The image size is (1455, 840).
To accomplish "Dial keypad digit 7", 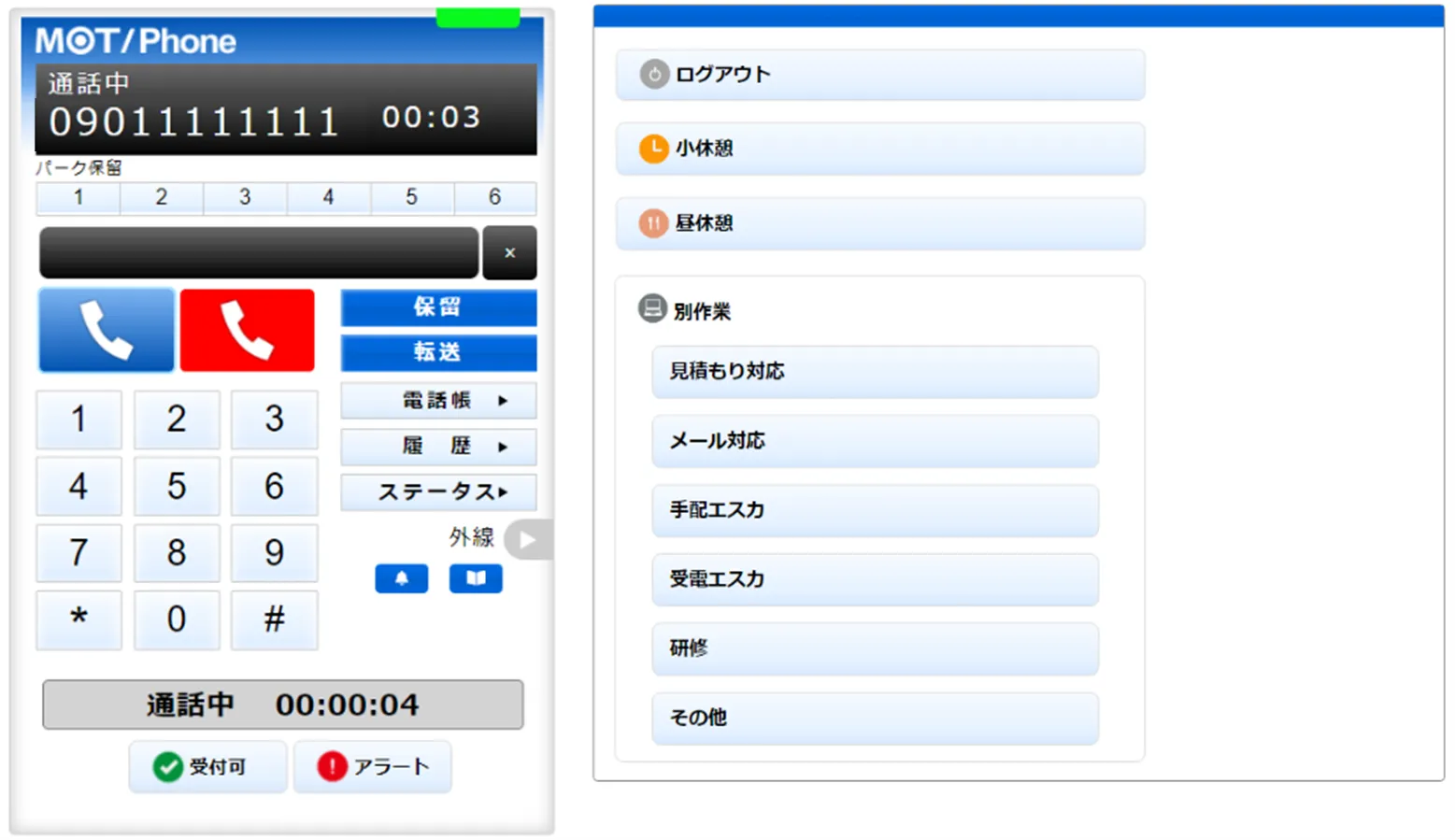I will pos(79,553).
